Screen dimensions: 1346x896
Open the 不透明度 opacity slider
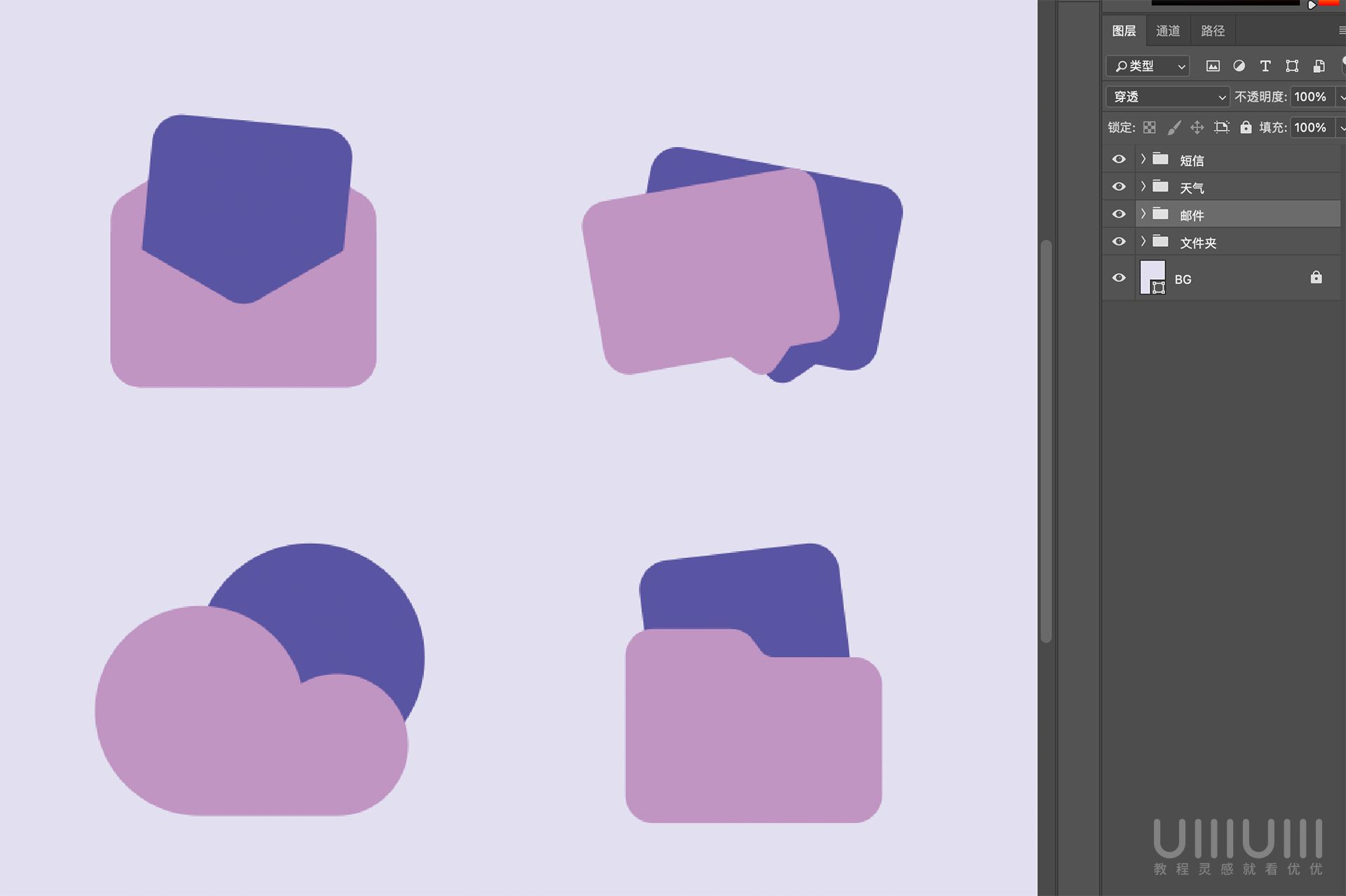(x=1342, y=97)
